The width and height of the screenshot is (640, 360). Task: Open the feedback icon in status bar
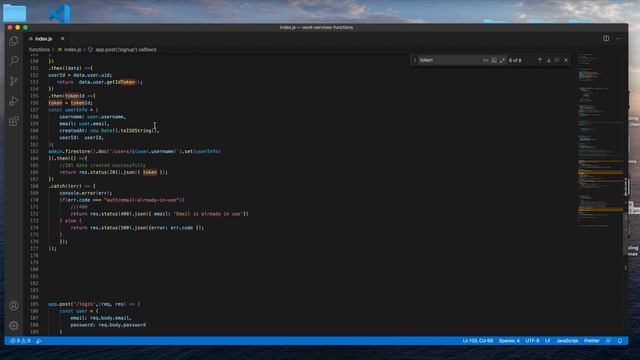coord(609,340)
